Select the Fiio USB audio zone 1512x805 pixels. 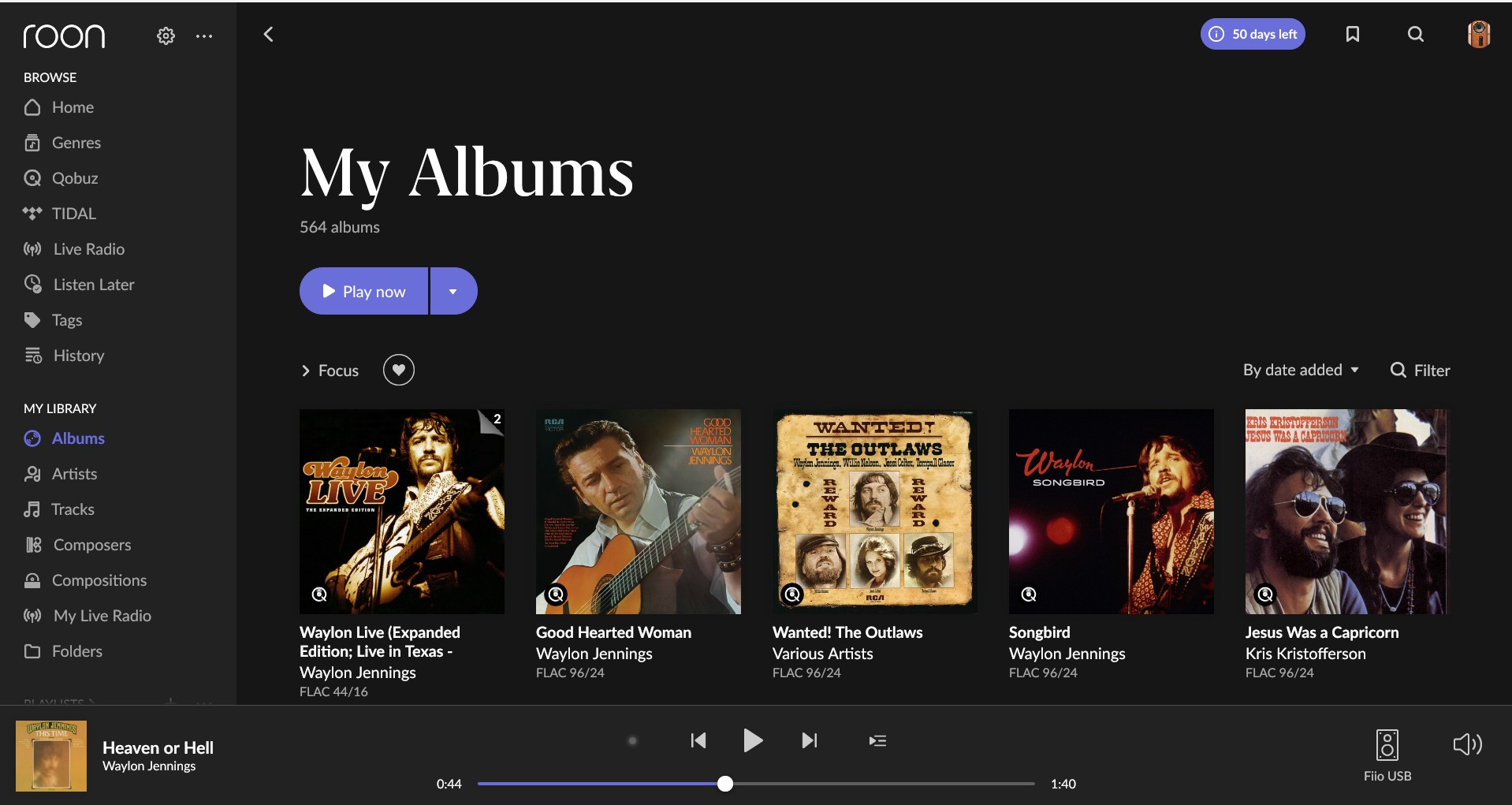(x=1387, y=755)
